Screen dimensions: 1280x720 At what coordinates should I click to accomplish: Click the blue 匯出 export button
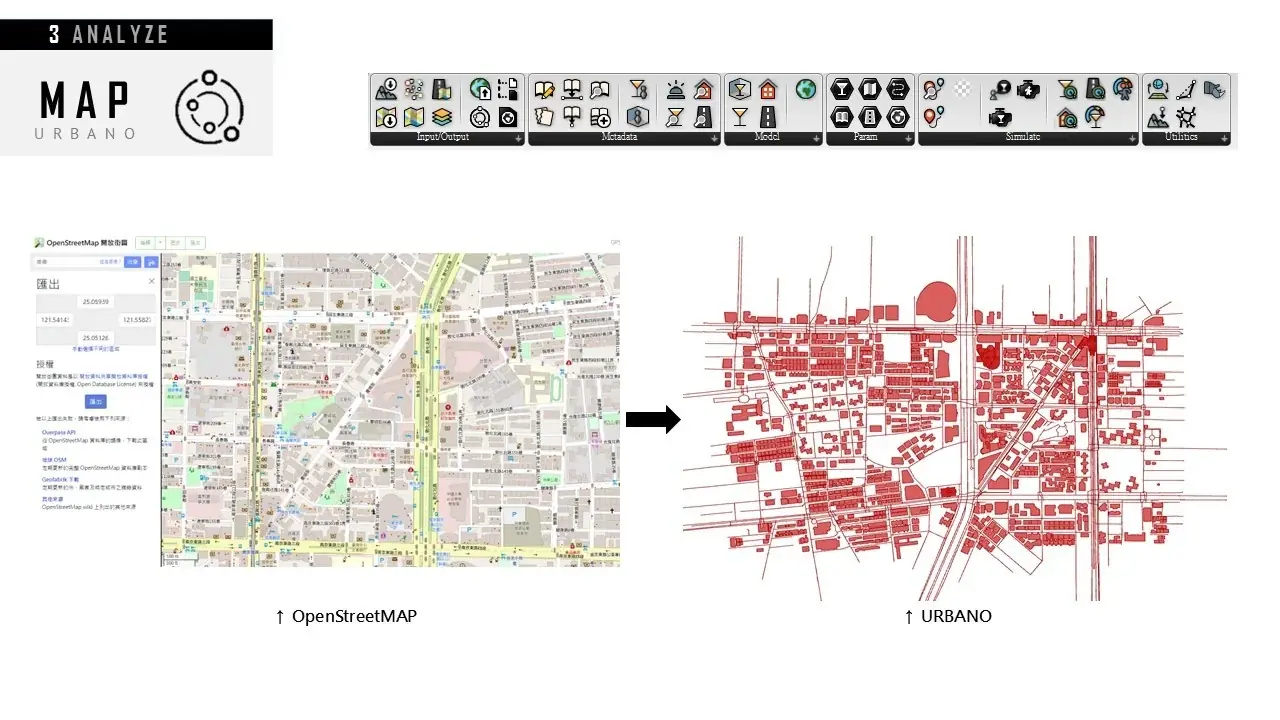pos(96,401)
